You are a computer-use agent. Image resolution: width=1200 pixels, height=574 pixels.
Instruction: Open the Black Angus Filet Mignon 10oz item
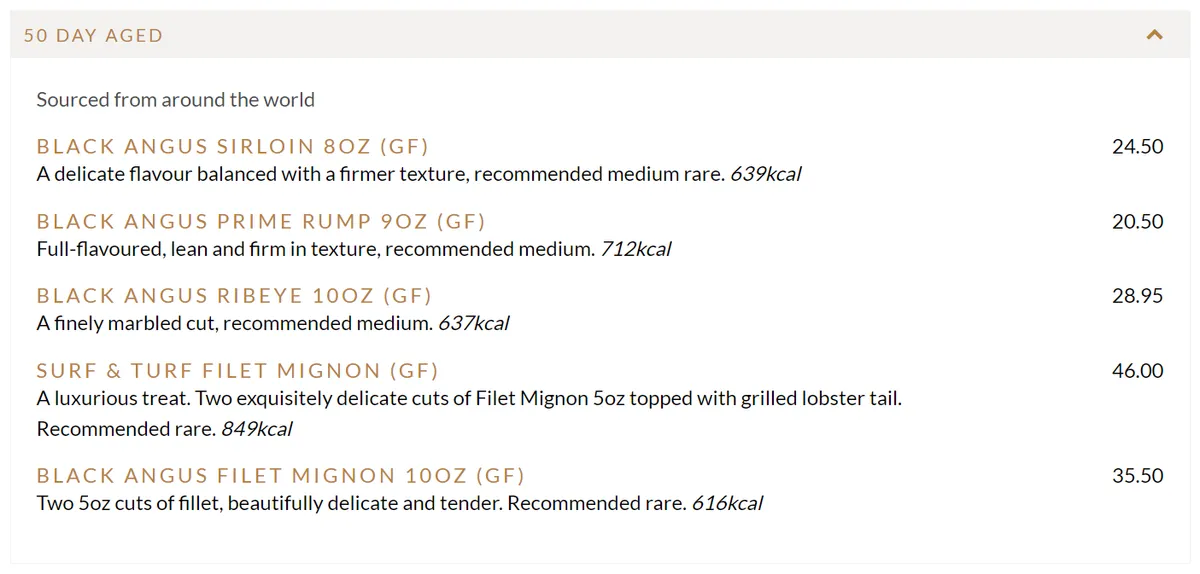(x=281, y=476)
